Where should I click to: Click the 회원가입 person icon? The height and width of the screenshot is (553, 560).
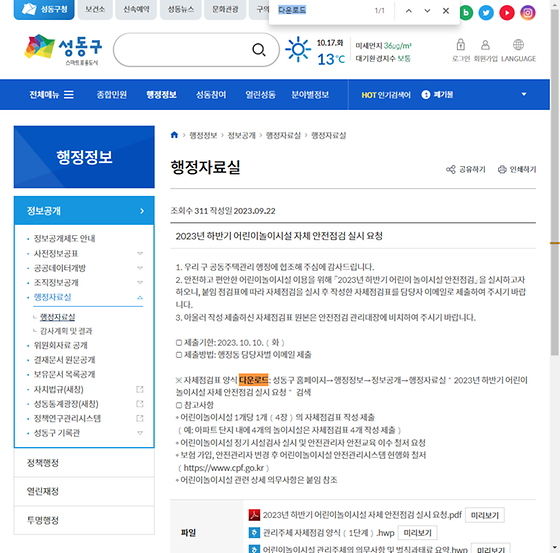[485, 45]
